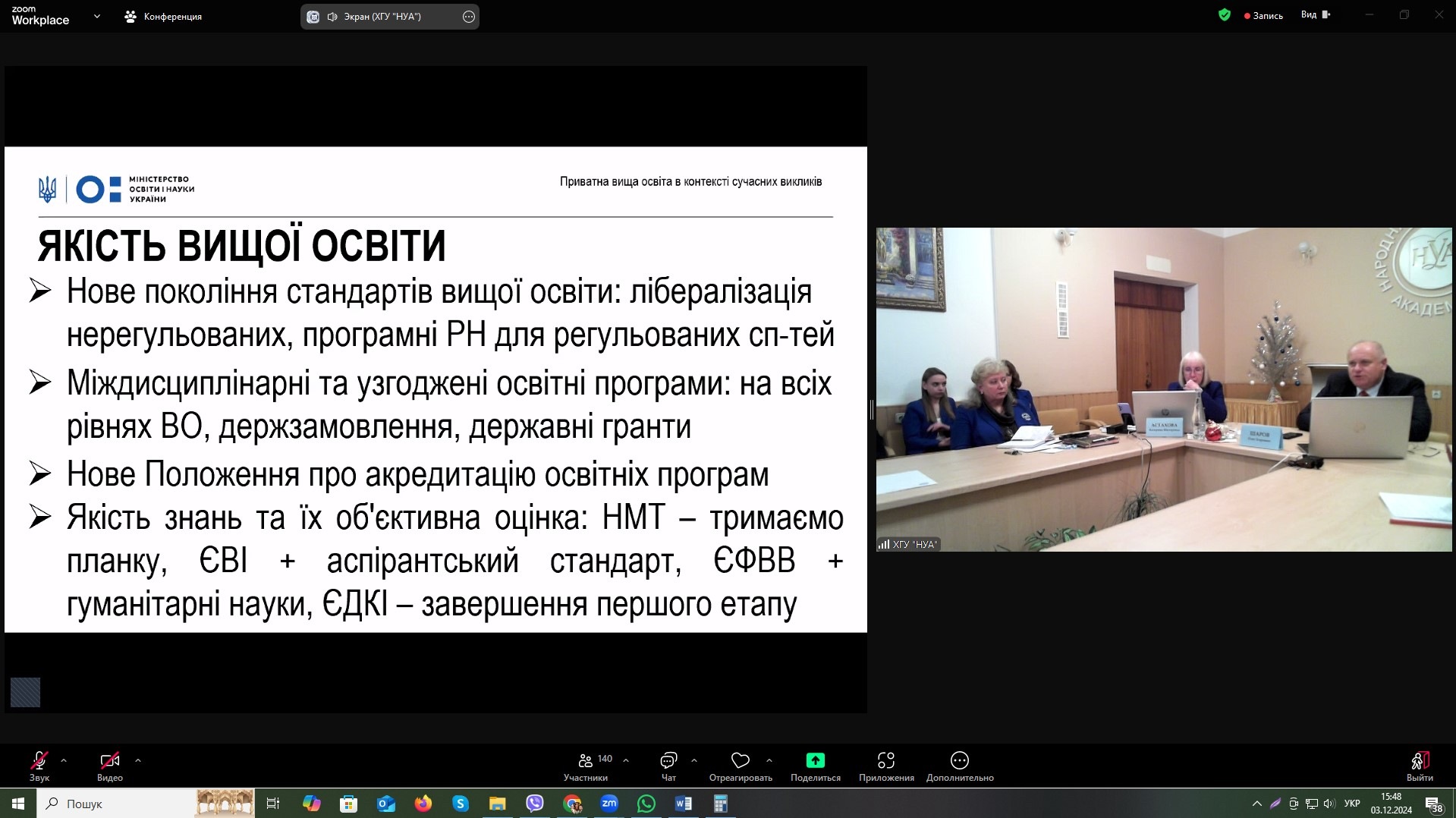The height and width of the screenshot is (818, 1456).
Task: Expand video options arrow next to Видео
Action: [137, 760]
